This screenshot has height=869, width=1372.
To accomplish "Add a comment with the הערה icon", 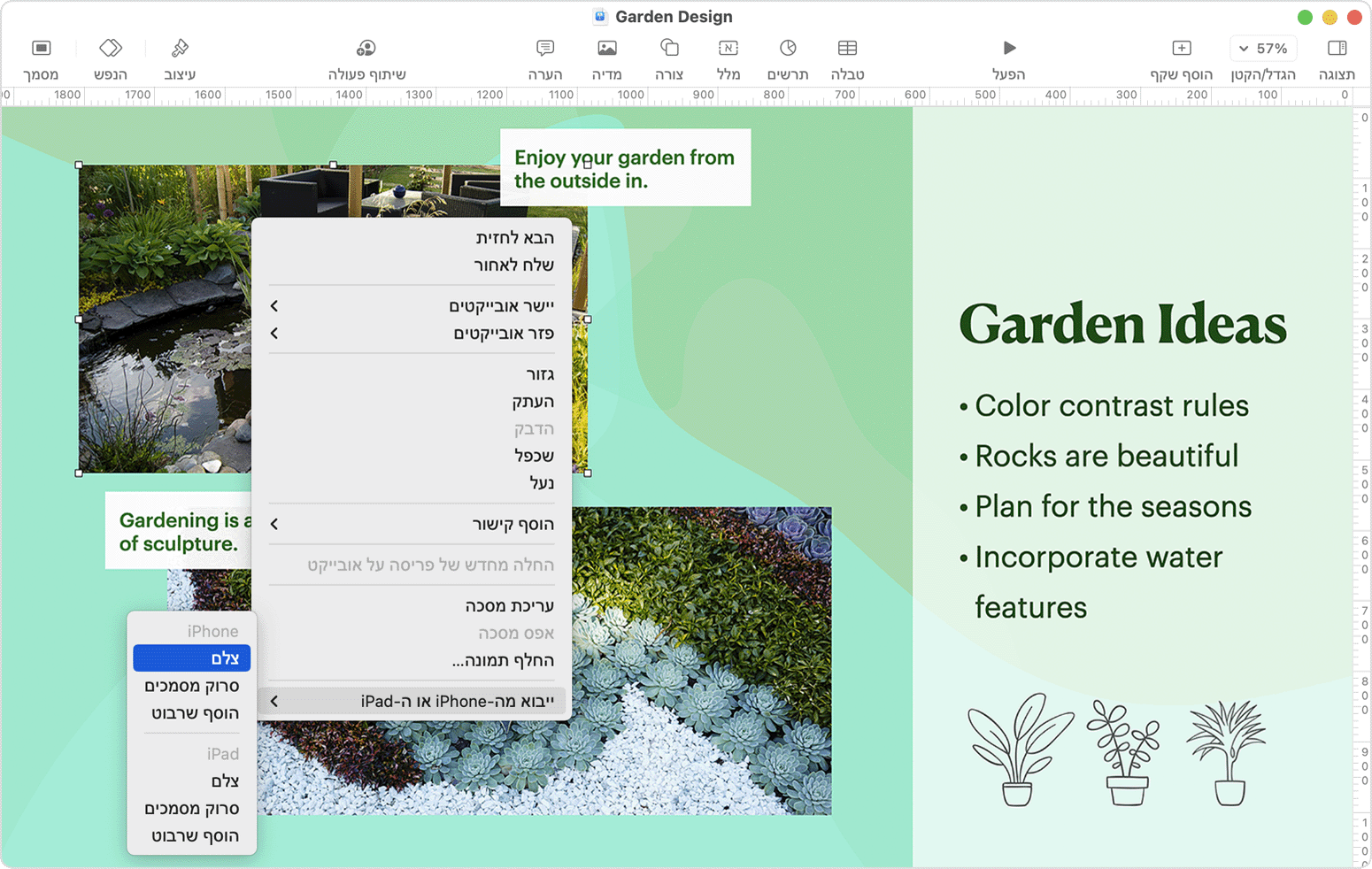I will pos(545,48).
